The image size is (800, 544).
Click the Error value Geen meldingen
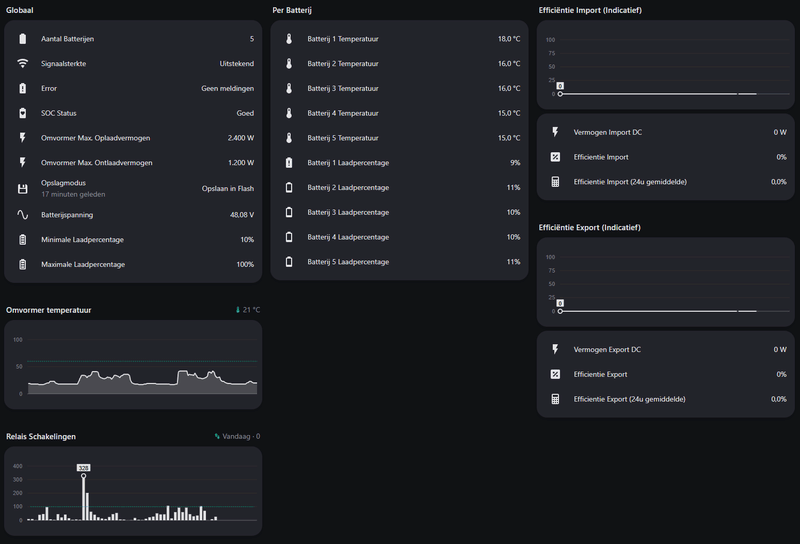pyautogui.click(x=228, y=88)
